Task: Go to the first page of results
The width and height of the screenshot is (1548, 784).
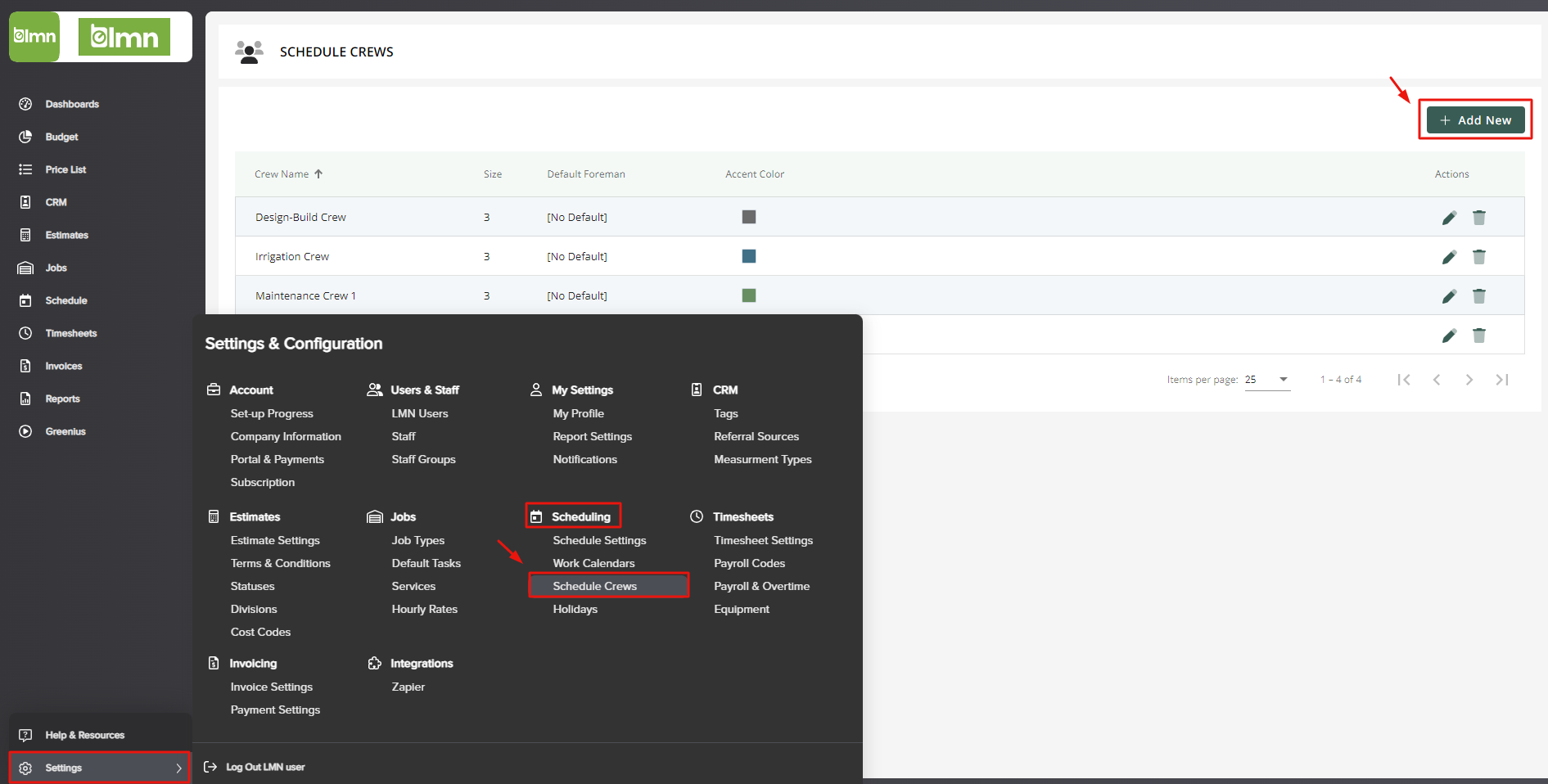Action: [x=1404, y=379]
